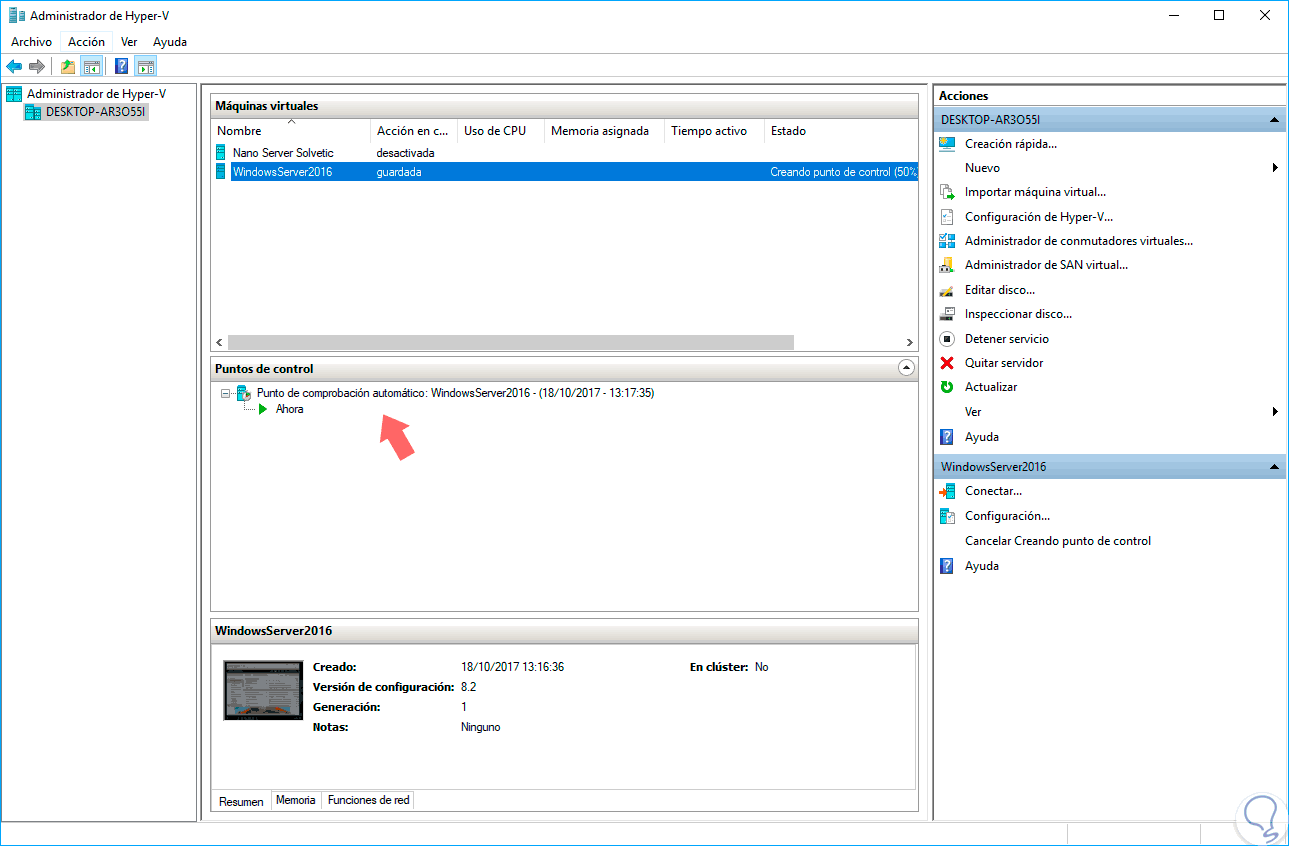This screenshot has width=1289, height=846.
Task: Switch to the Funciones de red tab
Action: tap(369, 800)
